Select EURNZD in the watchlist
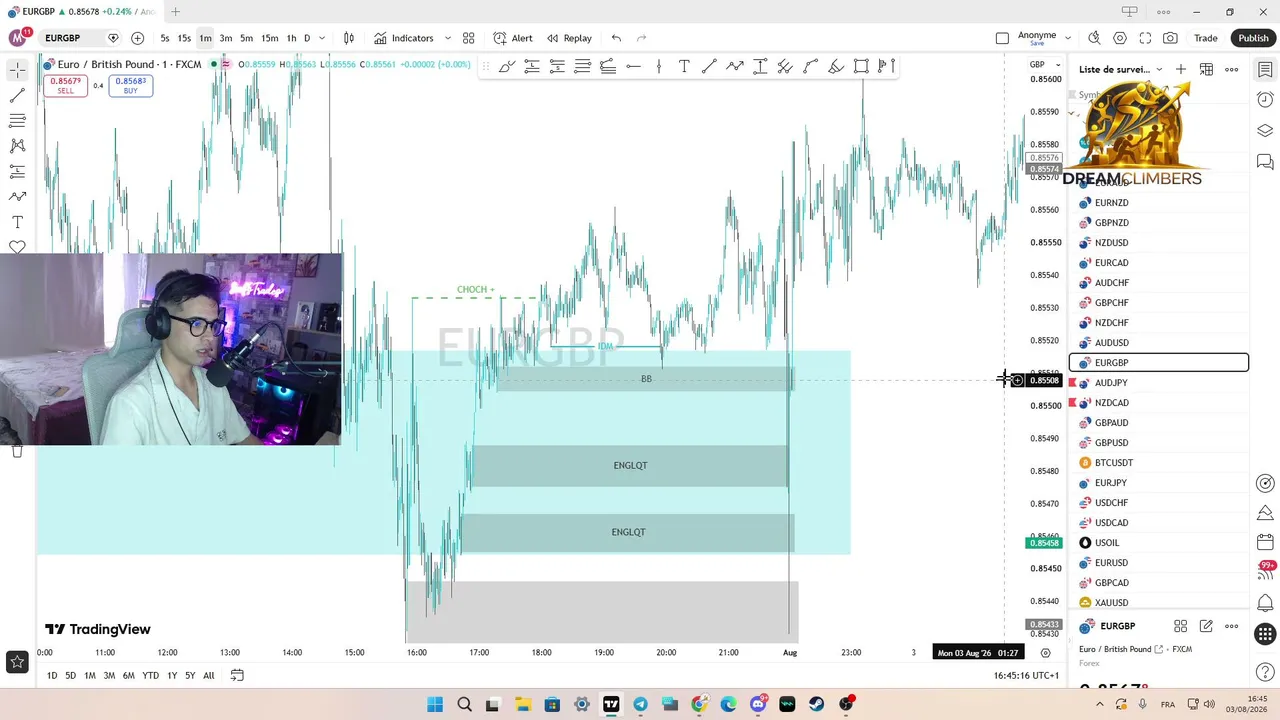The width and height of the screenshot is (1280, 720). click(x=1159, y=203)
